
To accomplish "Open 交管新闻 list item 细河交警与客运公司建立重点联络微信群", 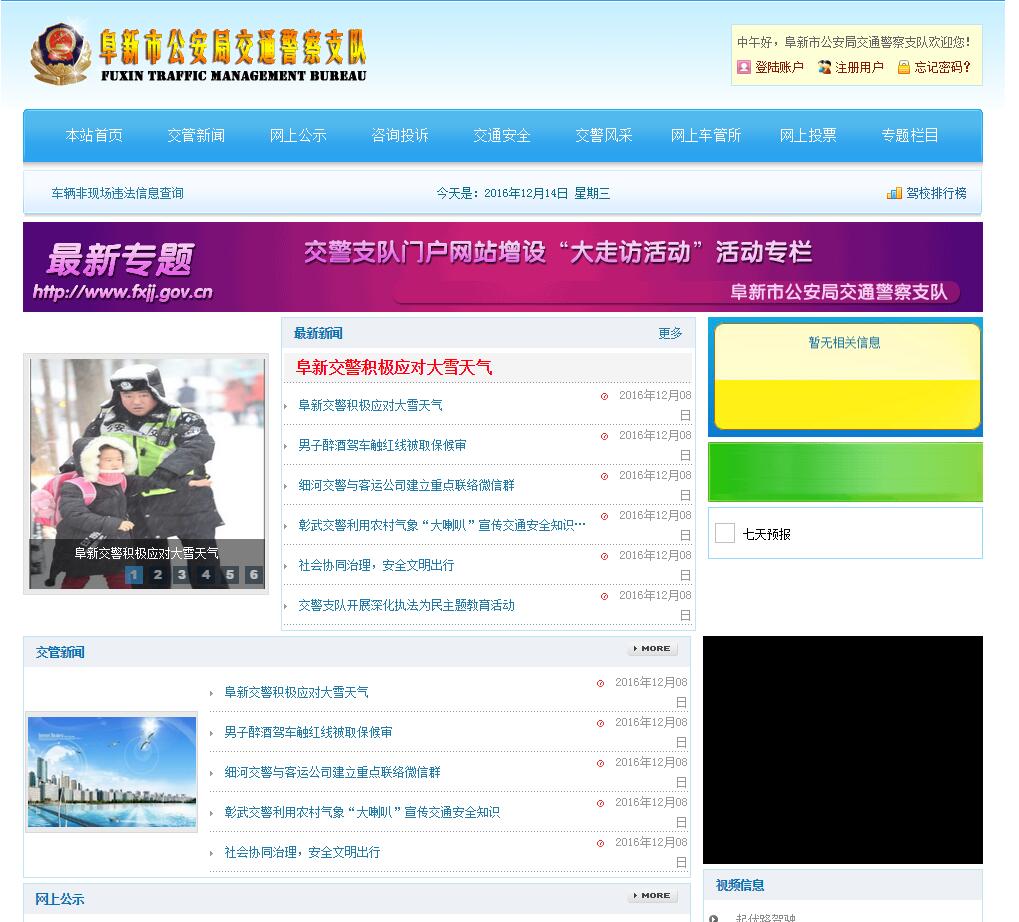I will point(332,773).
